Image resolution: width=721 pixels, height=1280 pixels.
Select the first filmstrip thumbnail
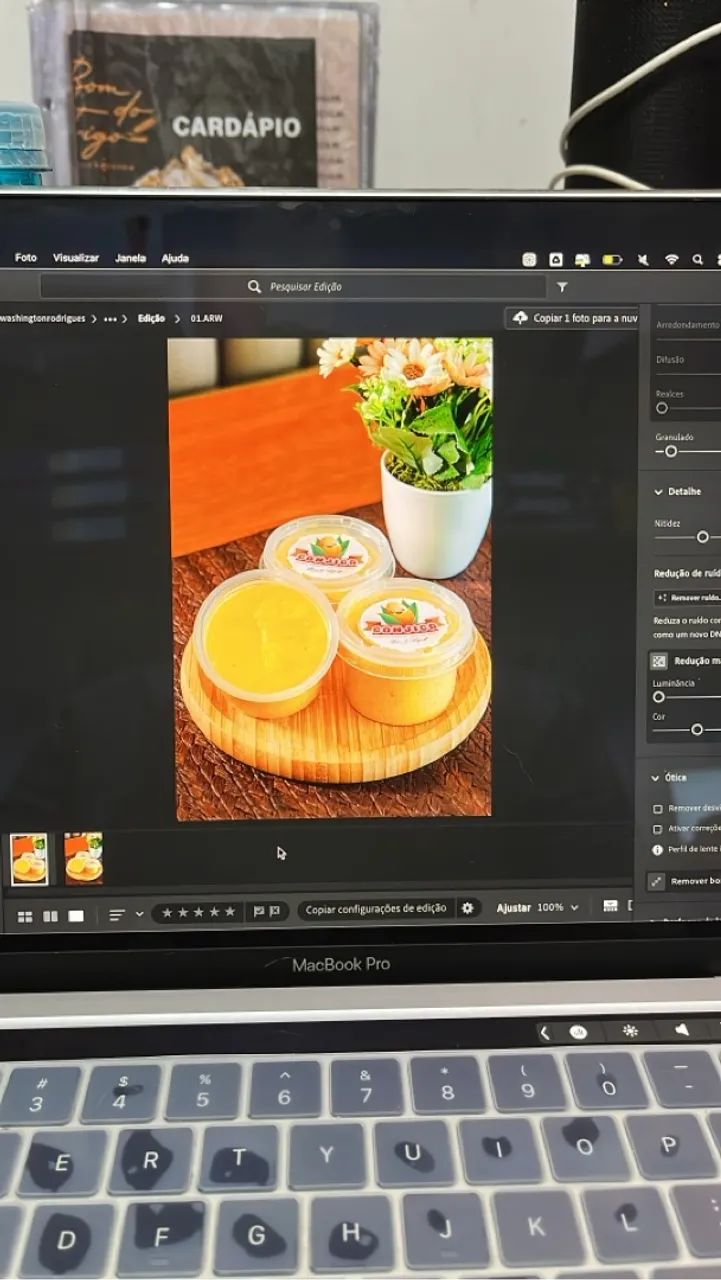[29, 858]
